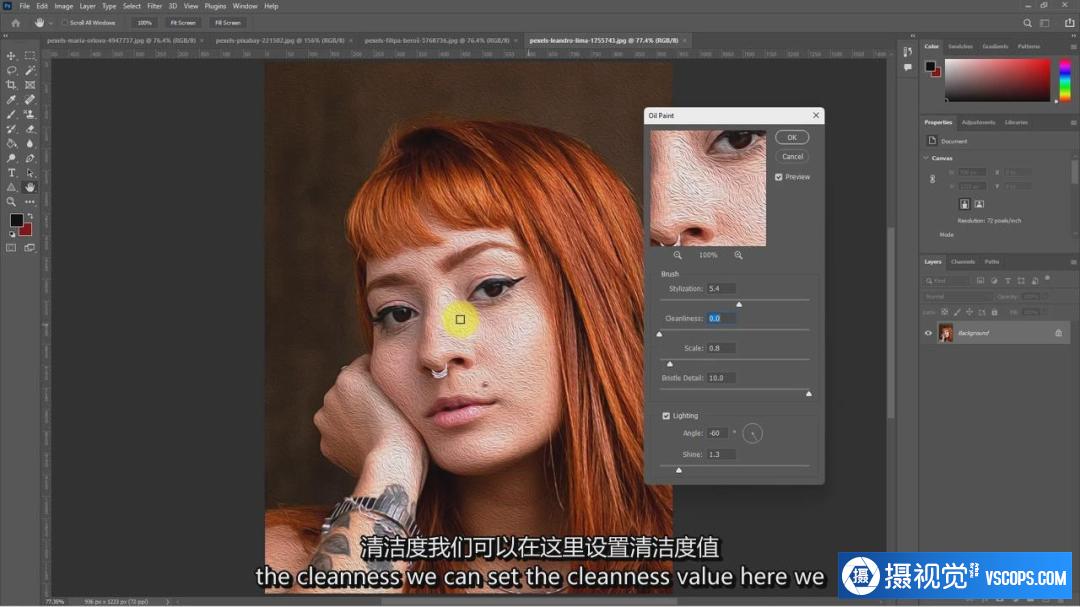The width and height of the screenshot is (1080, 607).
Task: Open the Layers panel options menu
Action: 1072,262
